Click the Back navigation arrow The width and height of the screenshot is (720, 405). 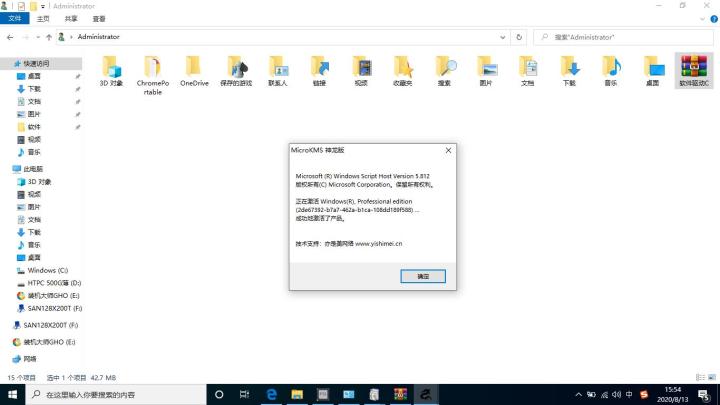click(x=10, y=37)
